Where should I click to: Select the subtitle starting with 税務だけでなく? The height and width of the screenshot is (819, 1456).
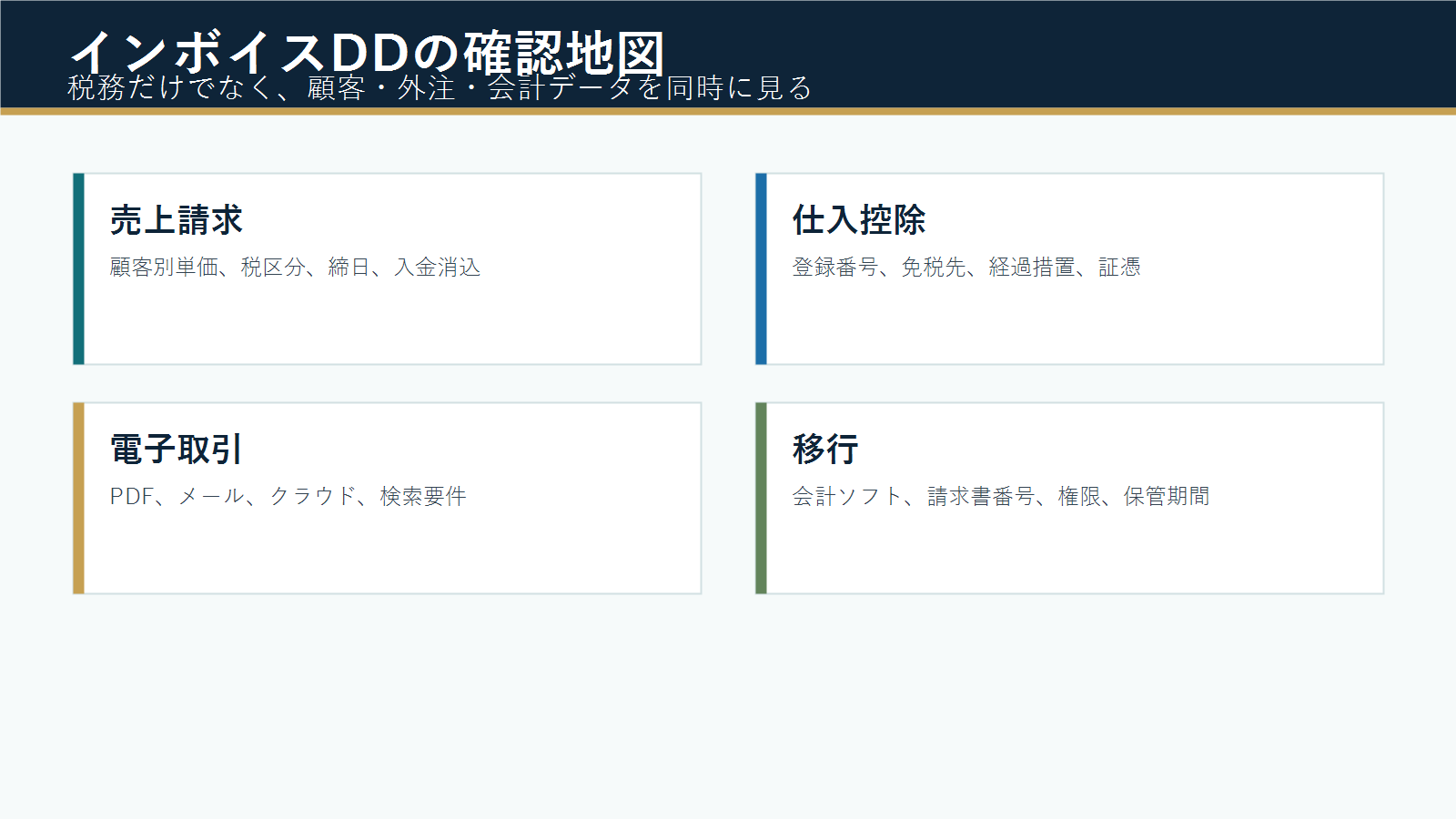[440, 87]
